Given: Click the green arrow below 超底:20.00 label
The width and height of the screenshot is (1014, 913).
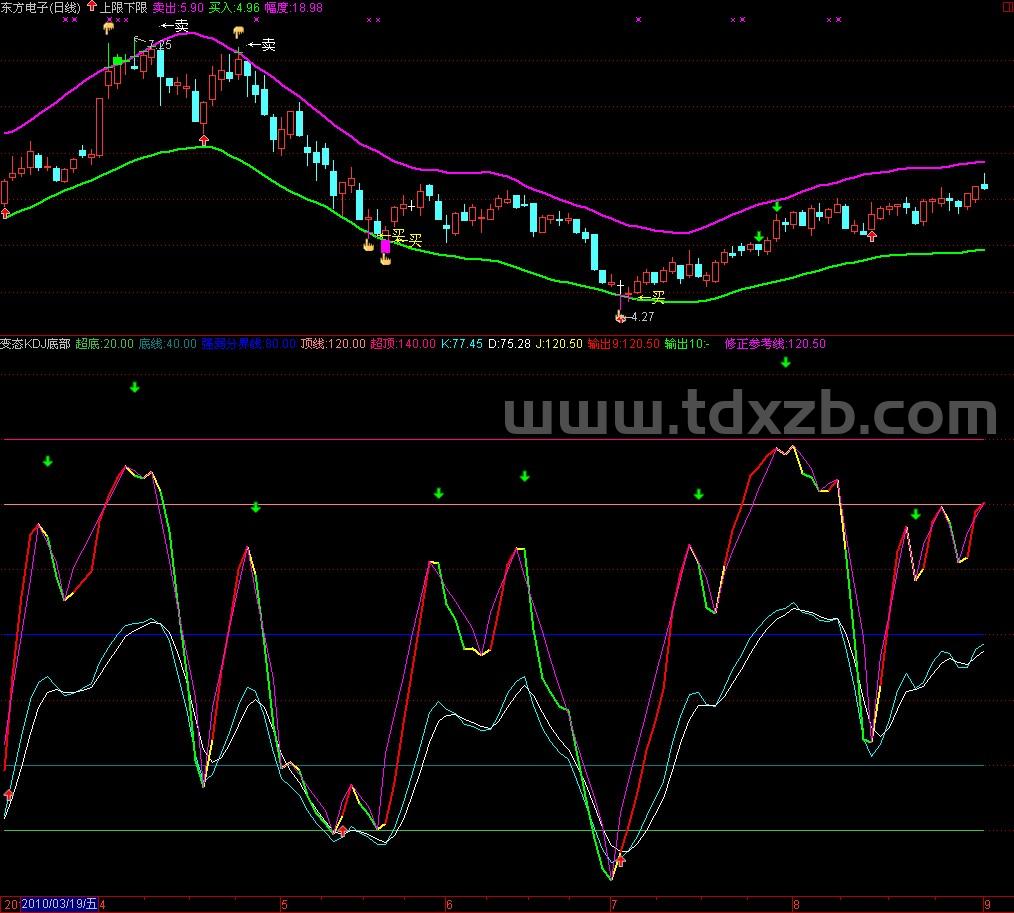Looking at the screenshot, I should (x=135, y=387).
